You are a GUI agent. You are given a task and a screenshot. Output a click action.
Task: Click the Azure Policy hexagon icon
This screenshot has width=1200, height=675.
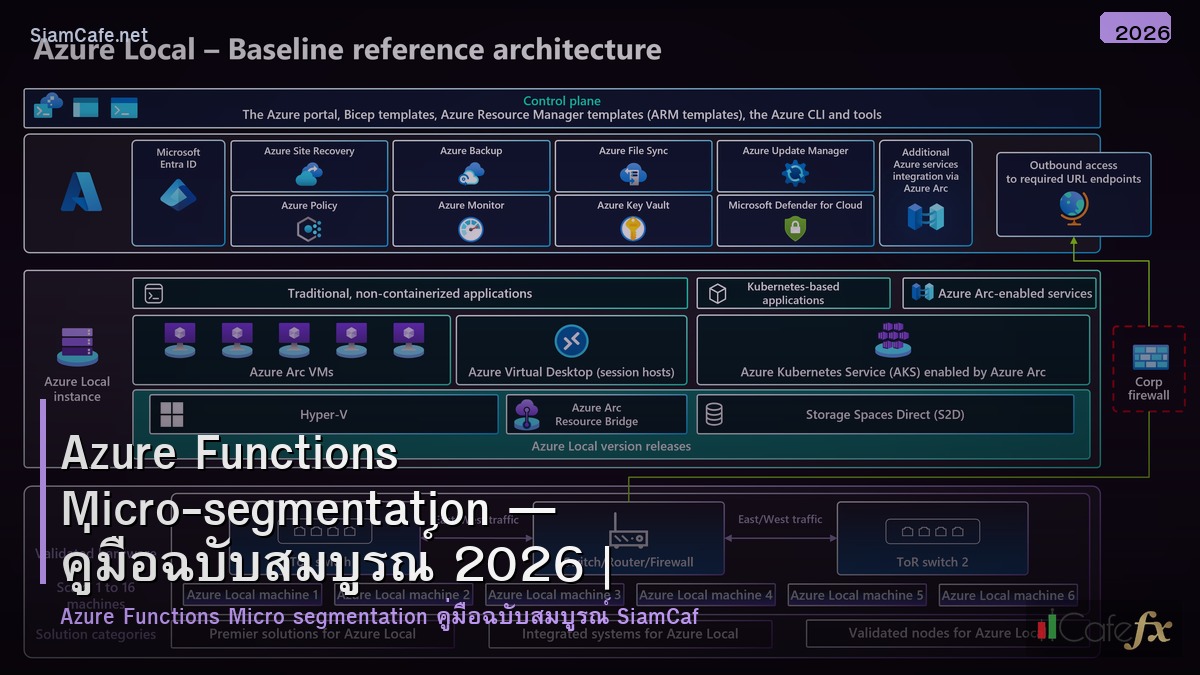[x=310, y=229]
